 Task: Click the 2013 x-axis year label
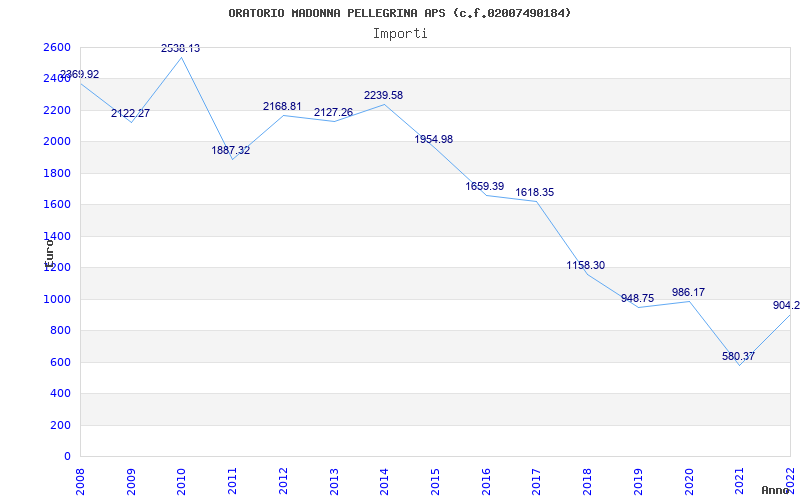pos(334,482)
